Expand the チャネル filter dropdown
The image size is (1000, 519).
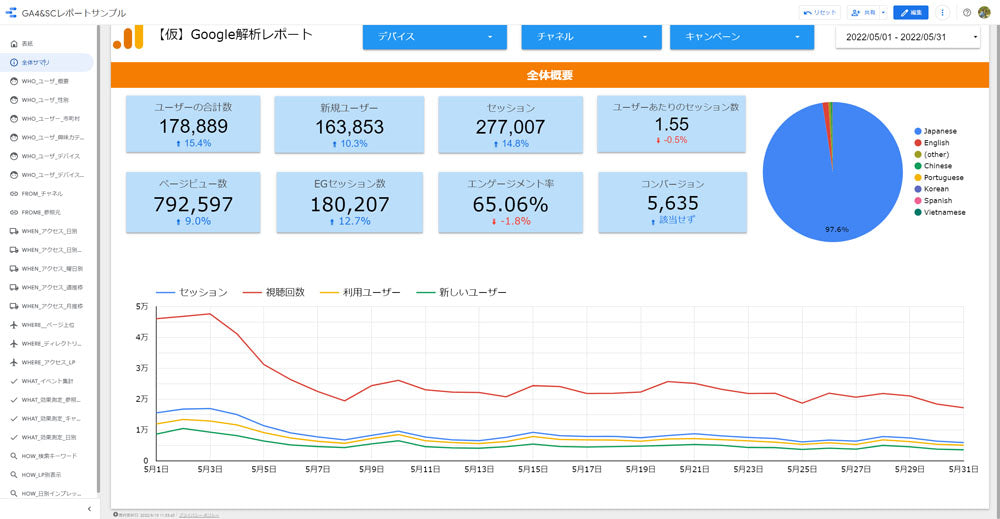click(591, 37)
